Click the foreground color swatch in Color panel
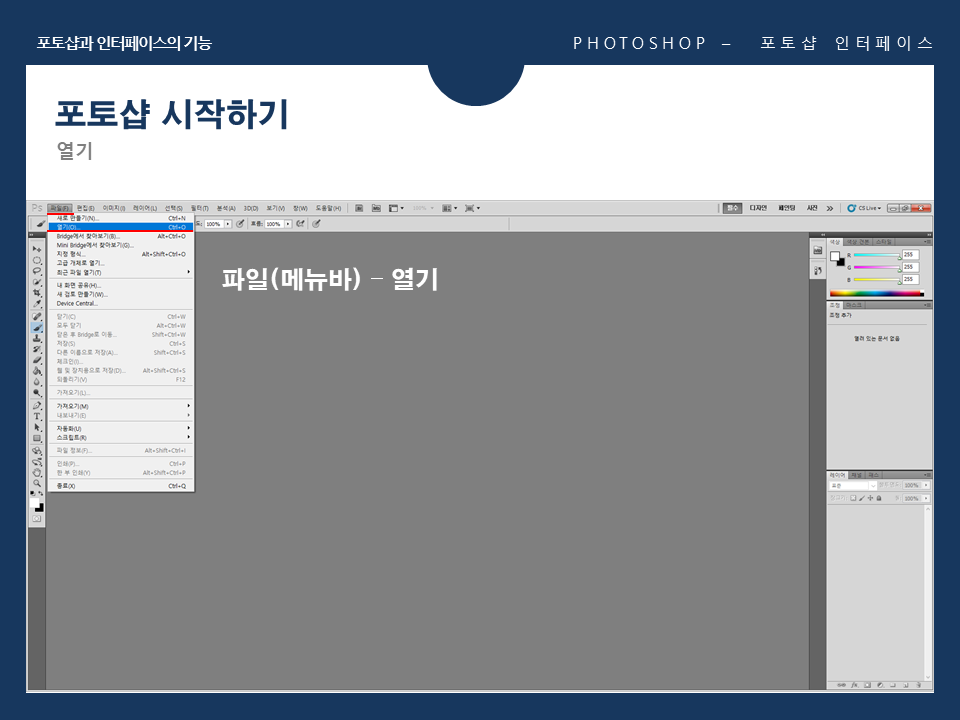The image size is (960, 720). (835, 256)
